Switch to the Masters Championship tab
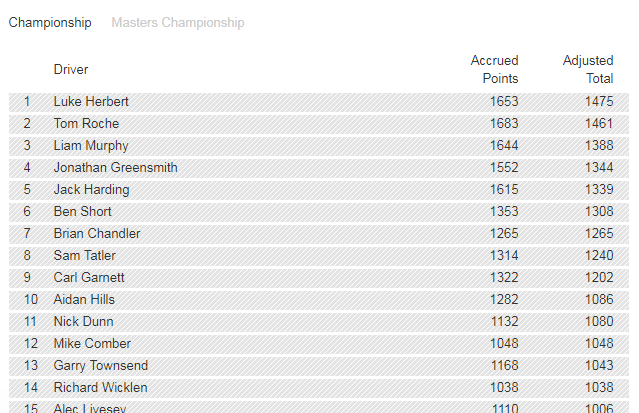This screenshot has height=413, width=639. [177, 22]
